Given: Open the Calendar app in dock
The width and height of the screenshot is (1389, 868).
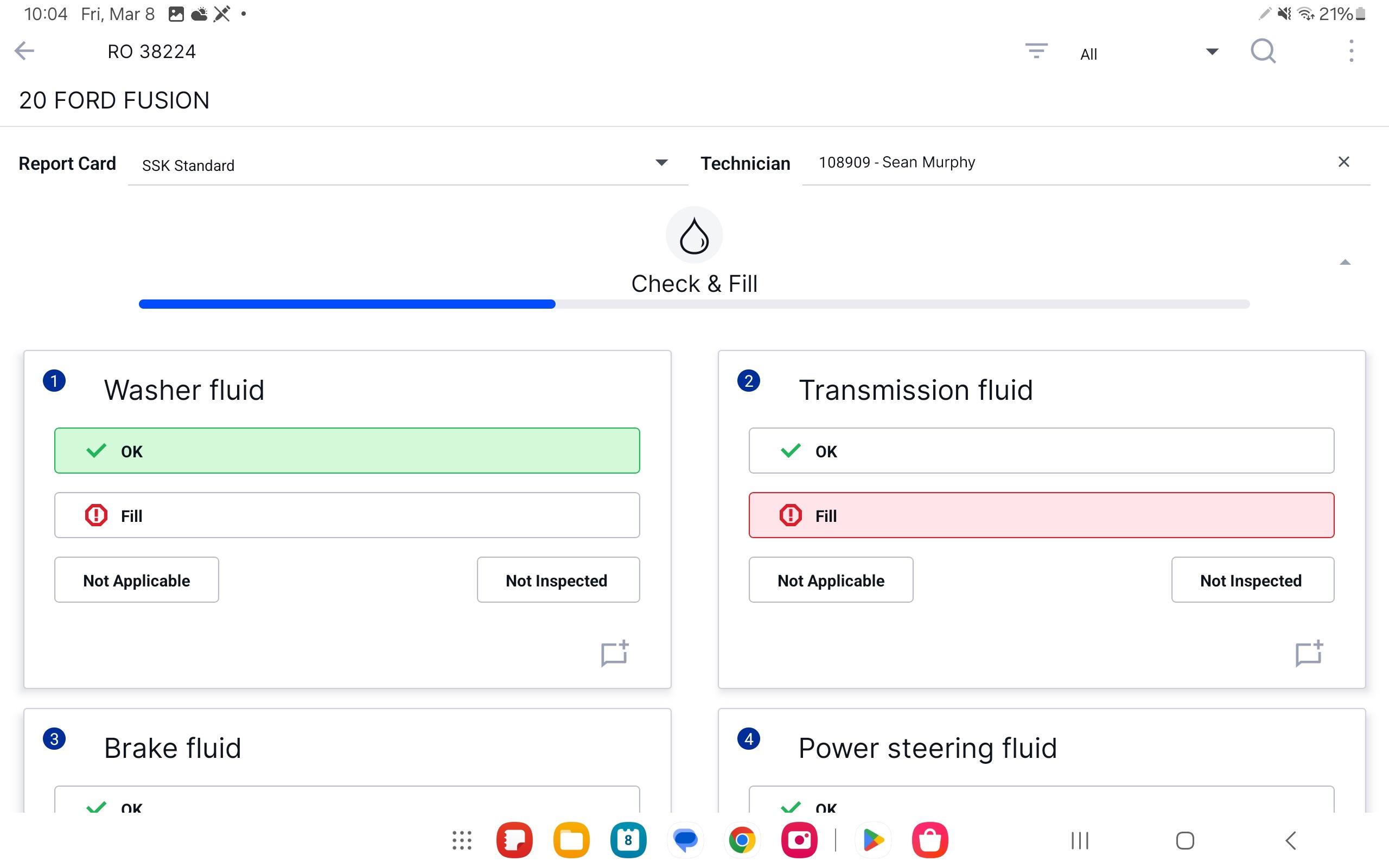Looking at the screenshot, I should (628, 840).
